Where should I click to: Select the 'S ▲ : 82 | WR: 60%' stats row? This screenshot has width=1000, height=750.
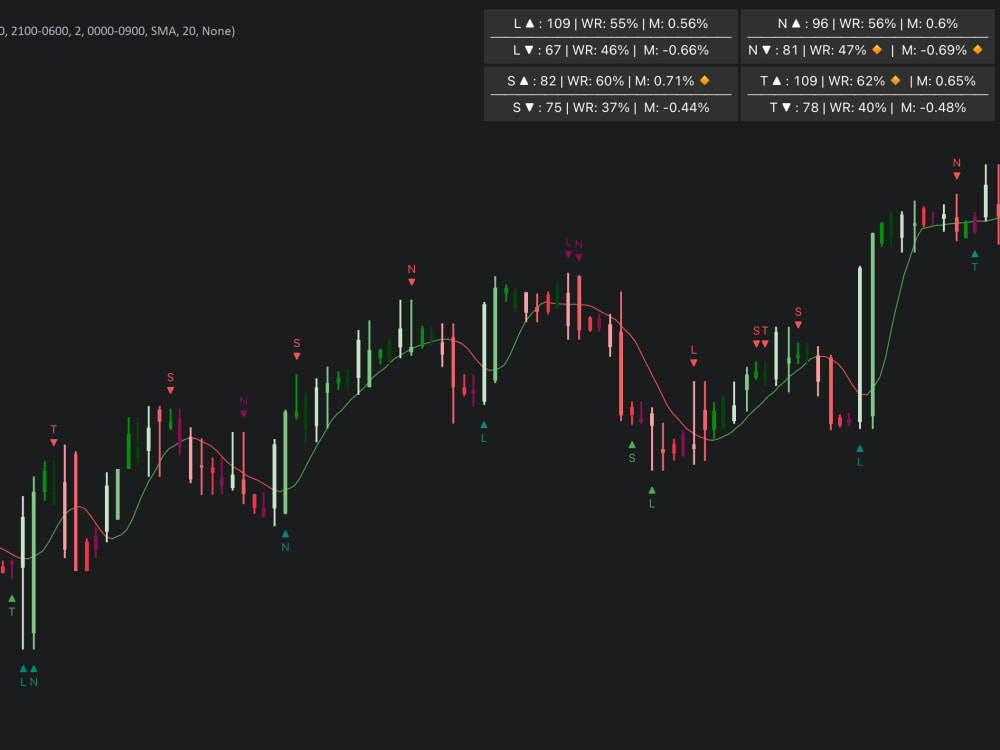(x=611, y=81)
